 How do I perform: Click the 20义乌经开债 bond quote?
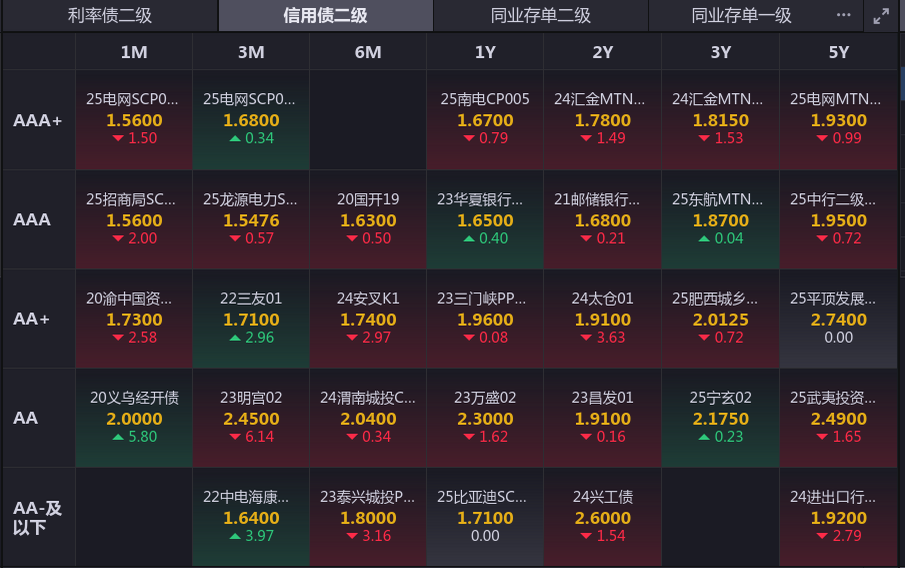pyautogui.click(x=134, y=417)
